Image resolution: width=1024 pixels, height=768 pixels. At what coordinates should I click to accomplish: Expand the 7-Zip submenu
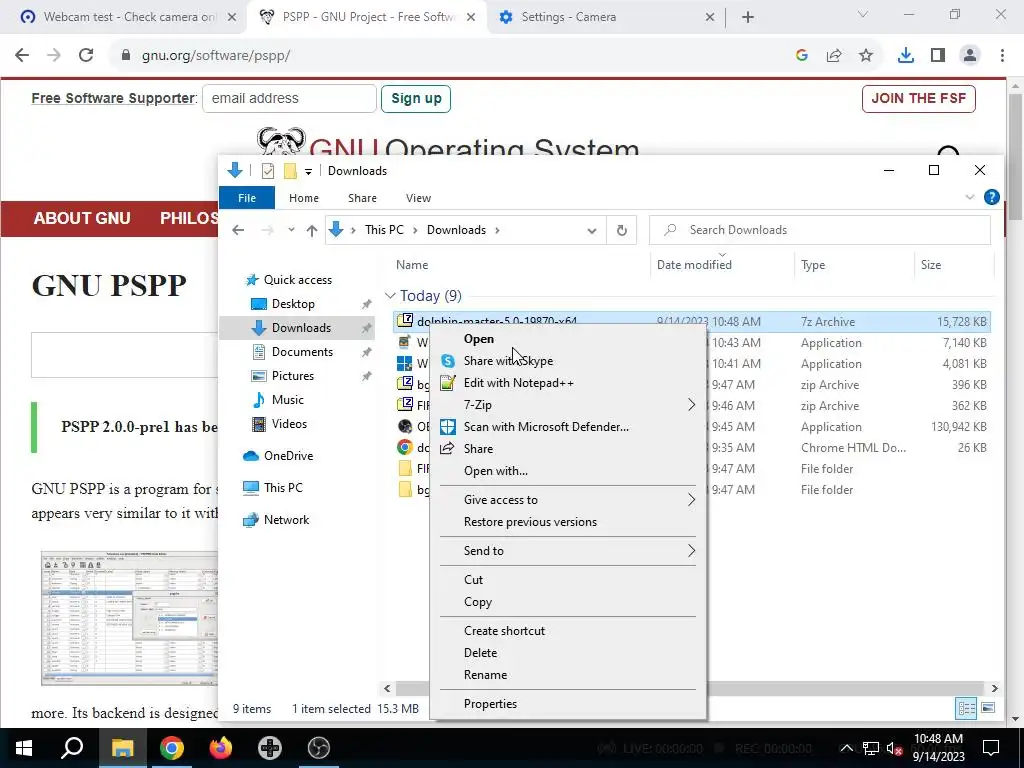568,405
